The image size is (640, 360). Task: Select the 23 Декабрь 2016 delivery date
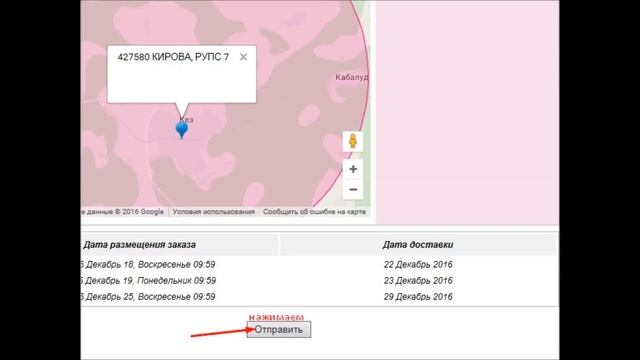coord(418,281)
